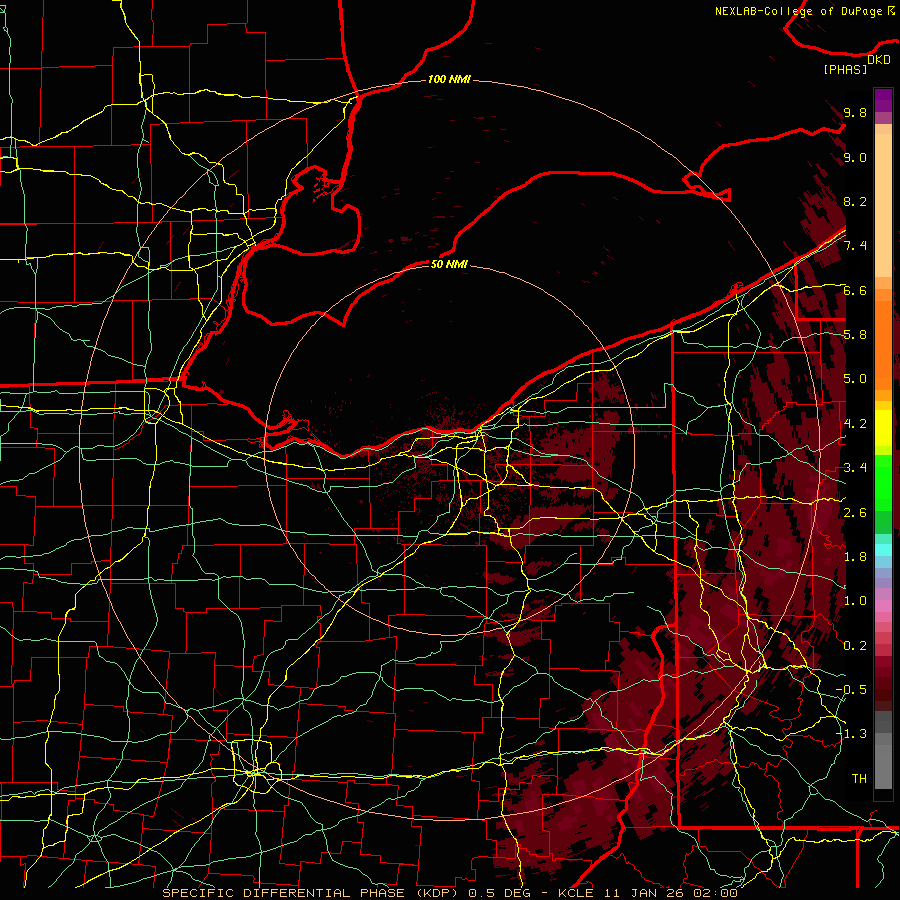Screen dimensions: 900x900
Task: Click the "4.2" scale value
Action: pos(855,424)
